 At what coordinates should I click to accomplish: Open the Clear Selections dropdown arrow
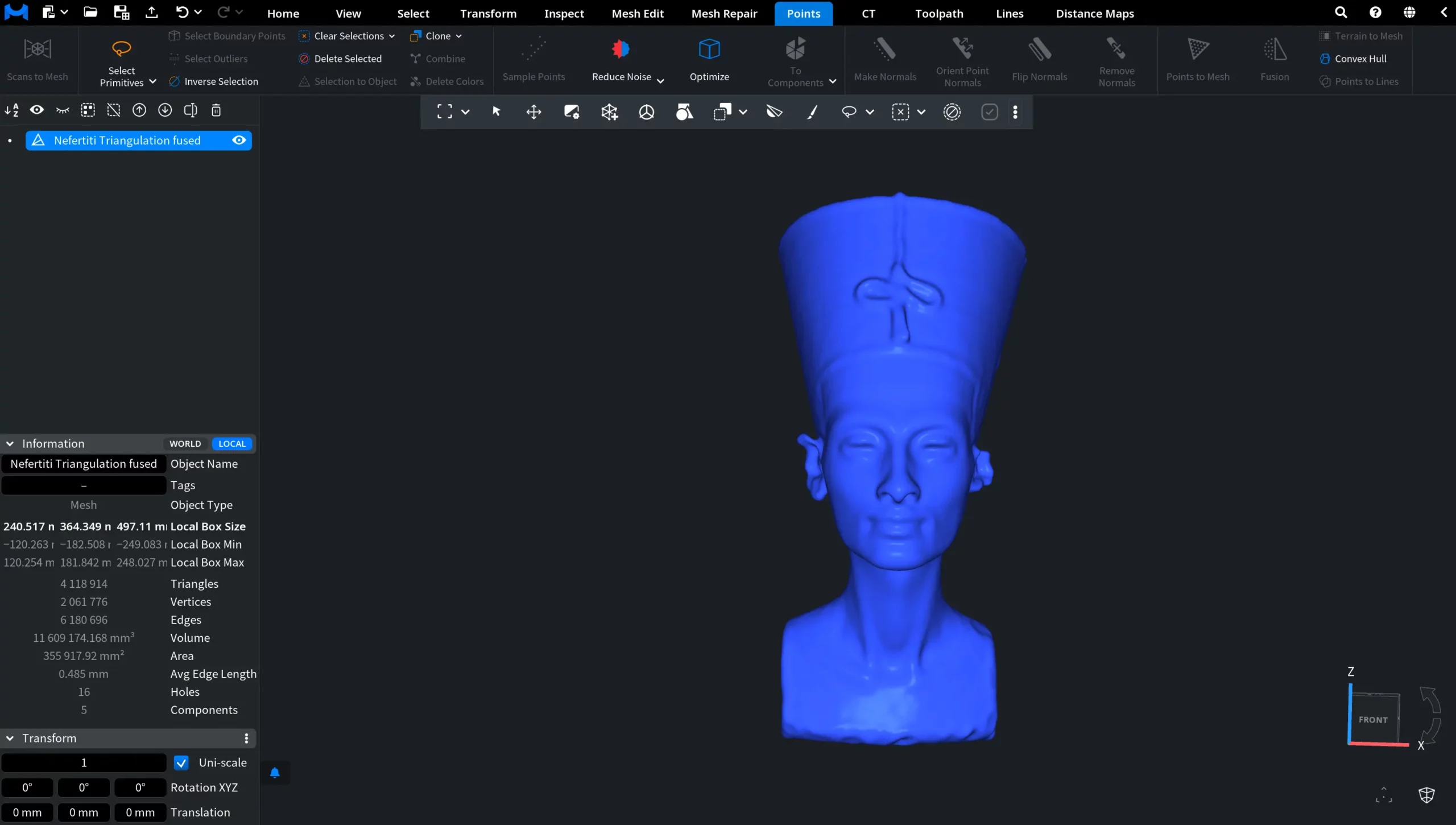[x=392, y=36]
